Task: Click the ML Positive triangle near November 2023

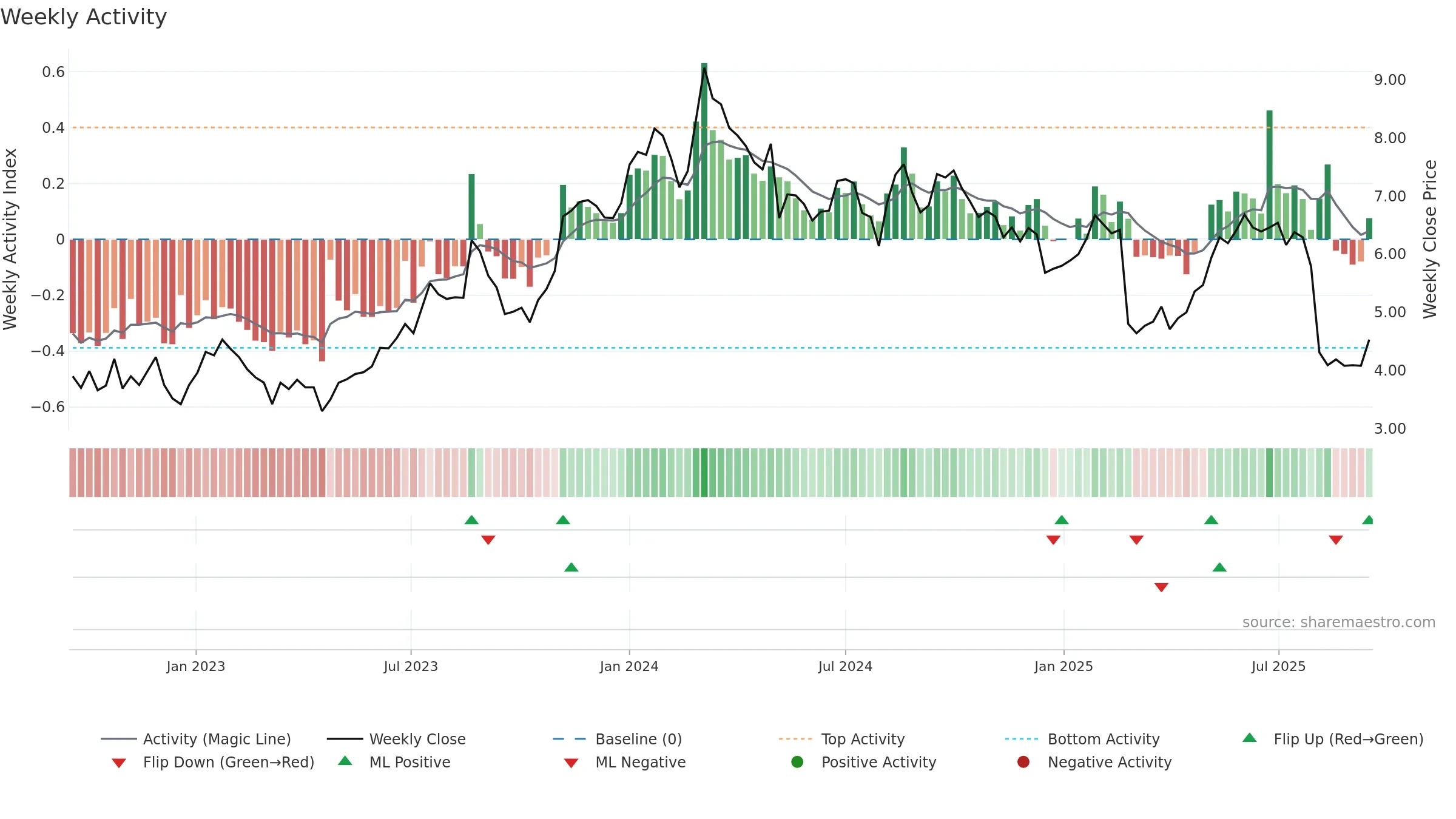Action: tap(571, 567)
